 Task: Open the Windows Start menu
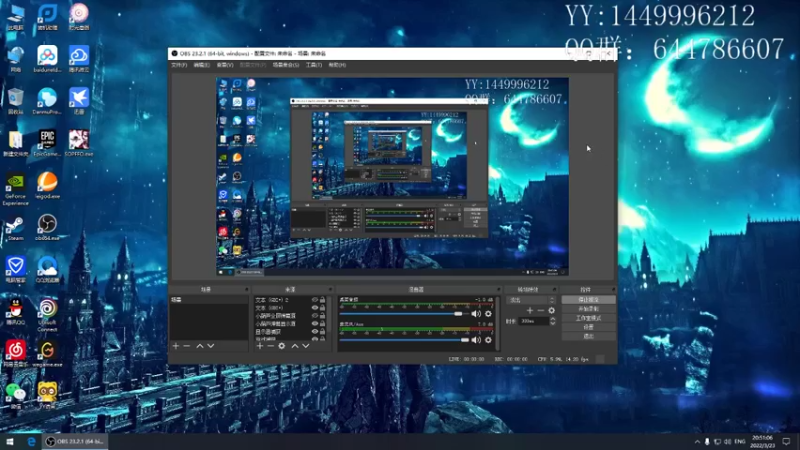10,441
